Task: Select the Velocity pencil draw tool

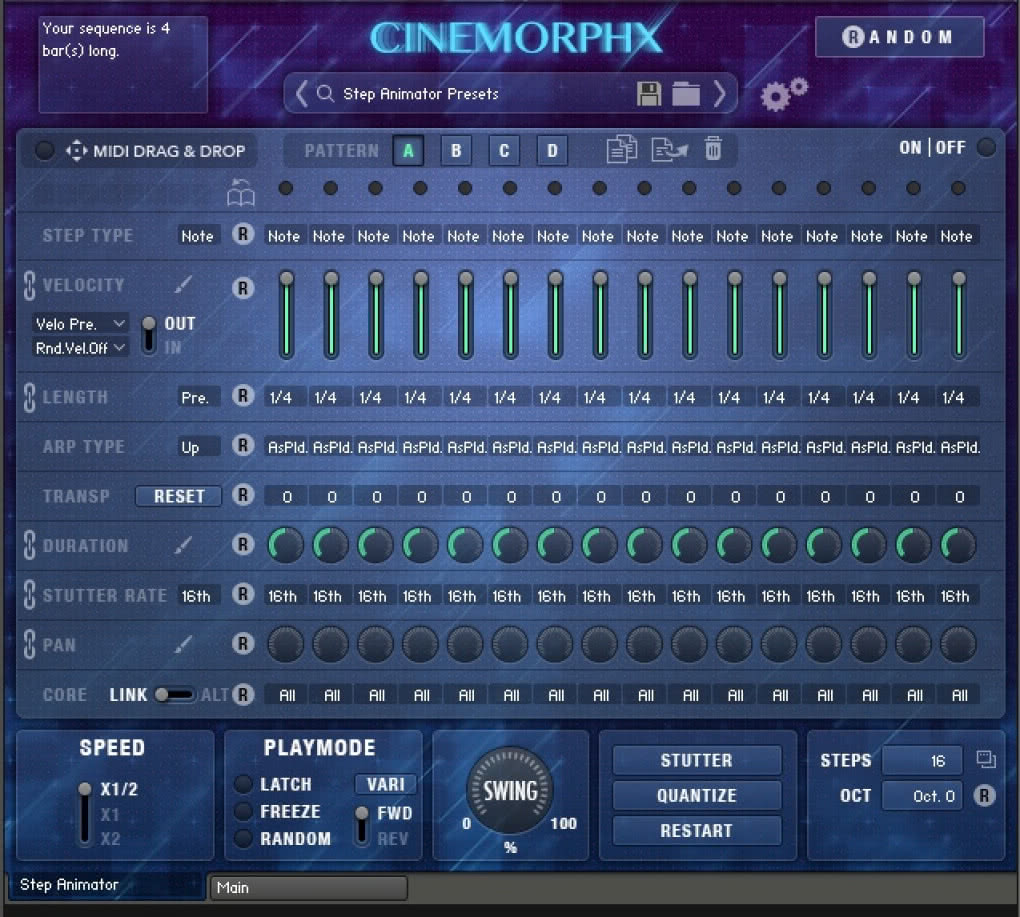Action: (x=183, y=284)
